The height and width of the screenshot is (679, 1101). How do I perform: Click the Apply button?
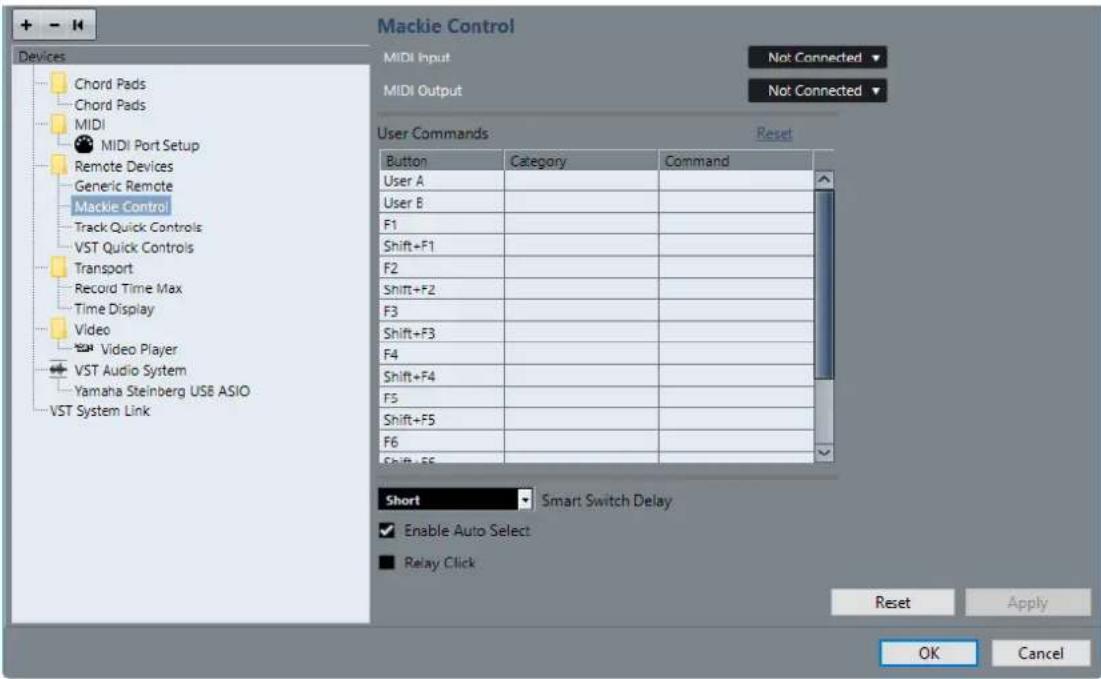tap(1028, 602)
